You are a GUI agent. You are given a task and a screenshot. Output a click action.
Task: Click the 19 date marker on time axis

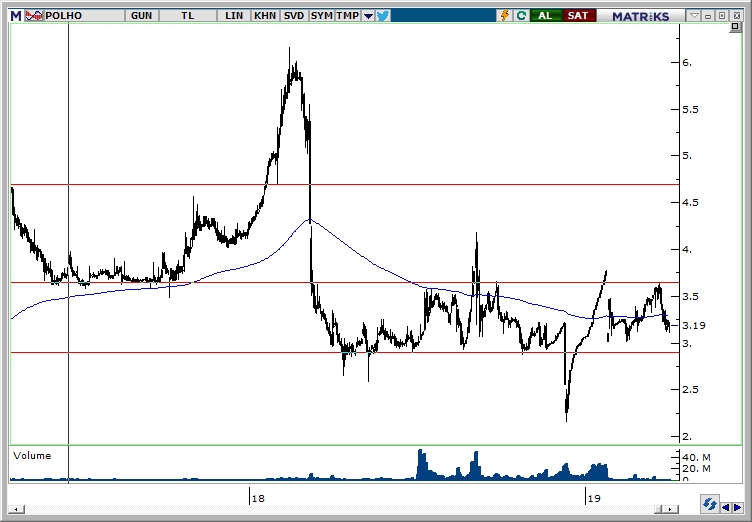(594, 498)
